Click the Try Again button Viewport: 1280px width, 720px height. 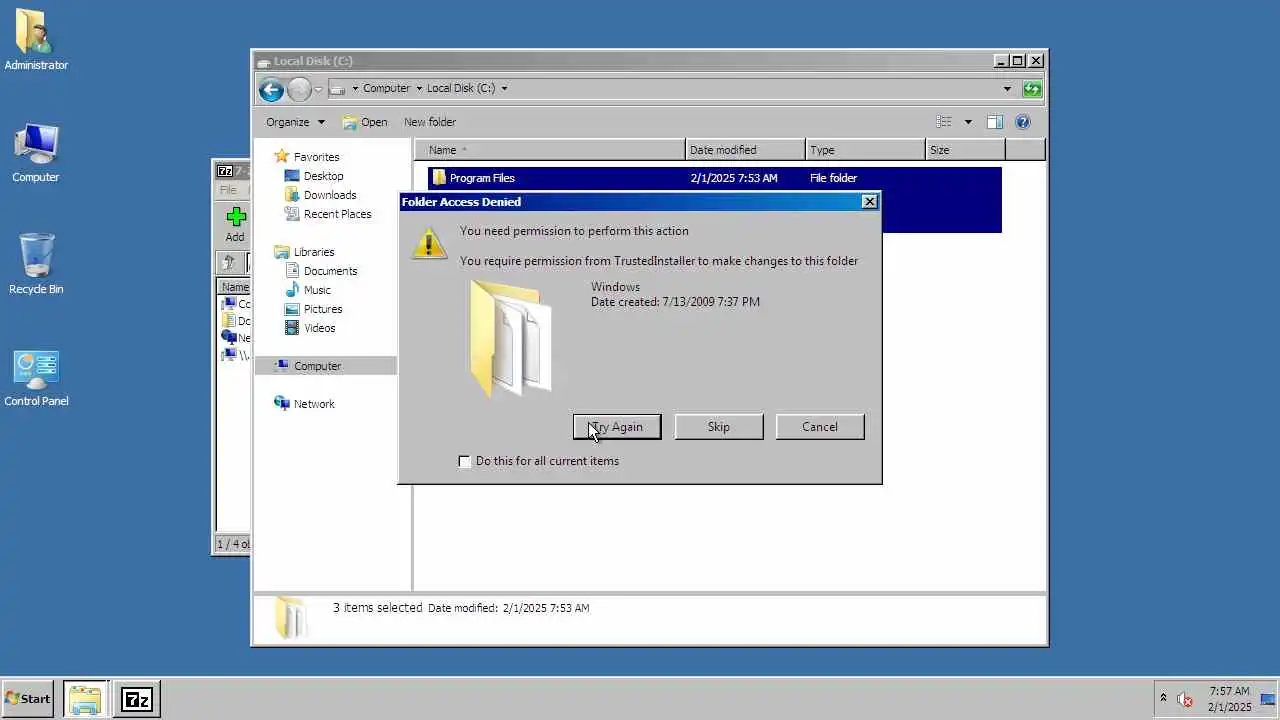point(617,427)
